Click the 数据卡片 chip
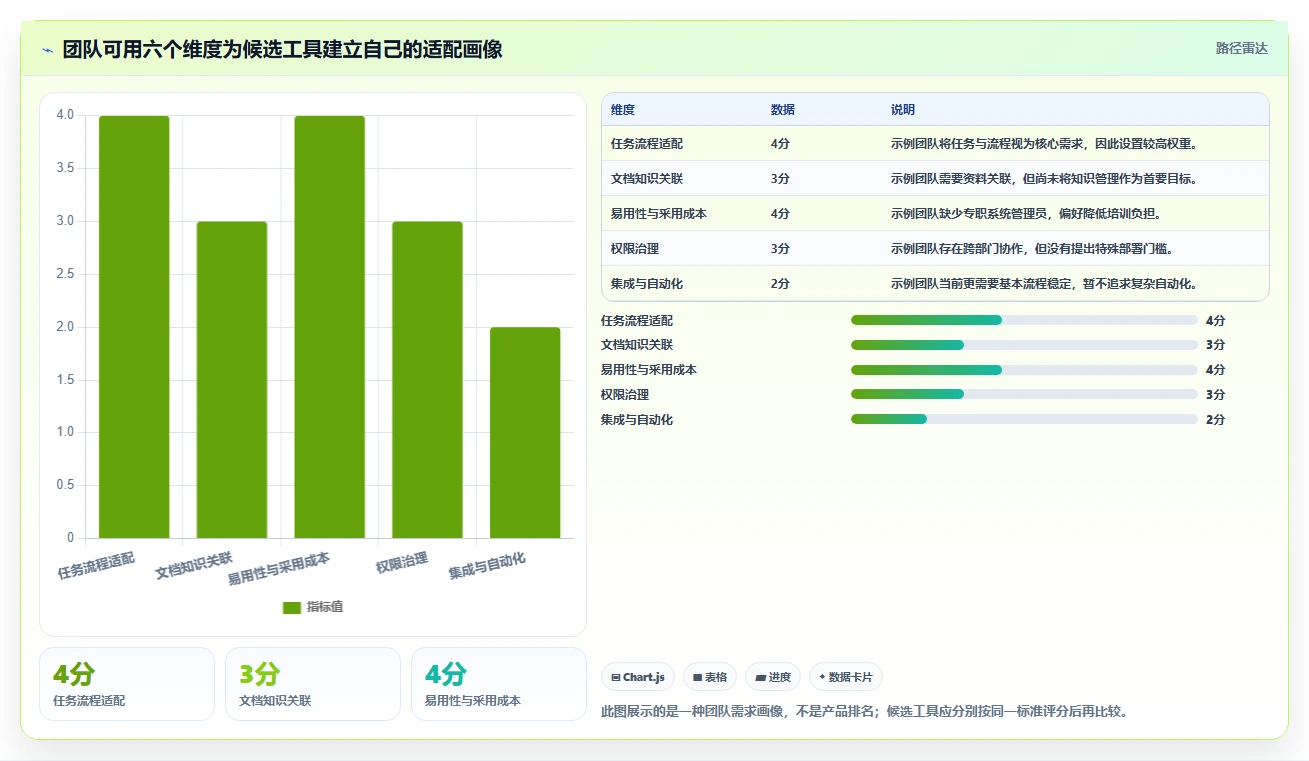 (846, 677)
